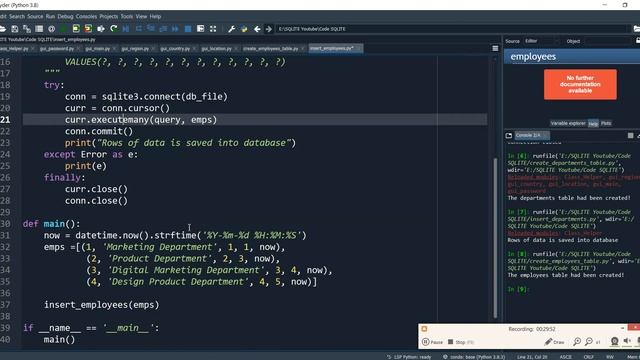Open the Consoles menu
640x360 pixels.
coord(86,16)
